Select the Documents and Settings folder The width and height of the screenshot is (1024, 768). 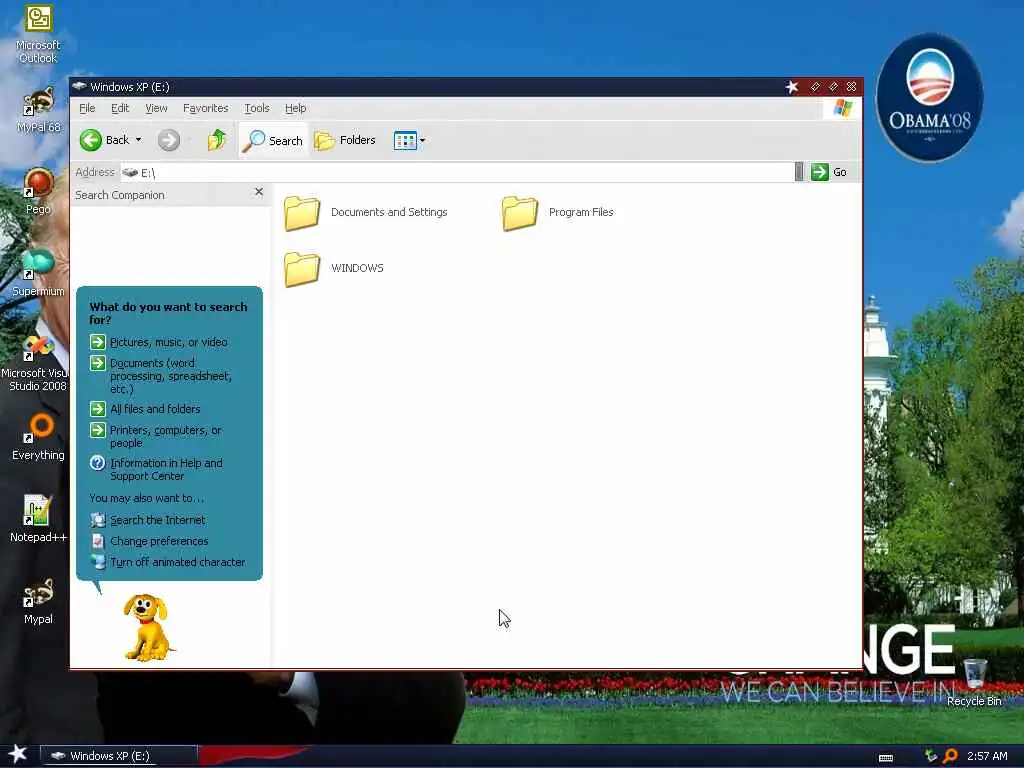pos(366,212)
